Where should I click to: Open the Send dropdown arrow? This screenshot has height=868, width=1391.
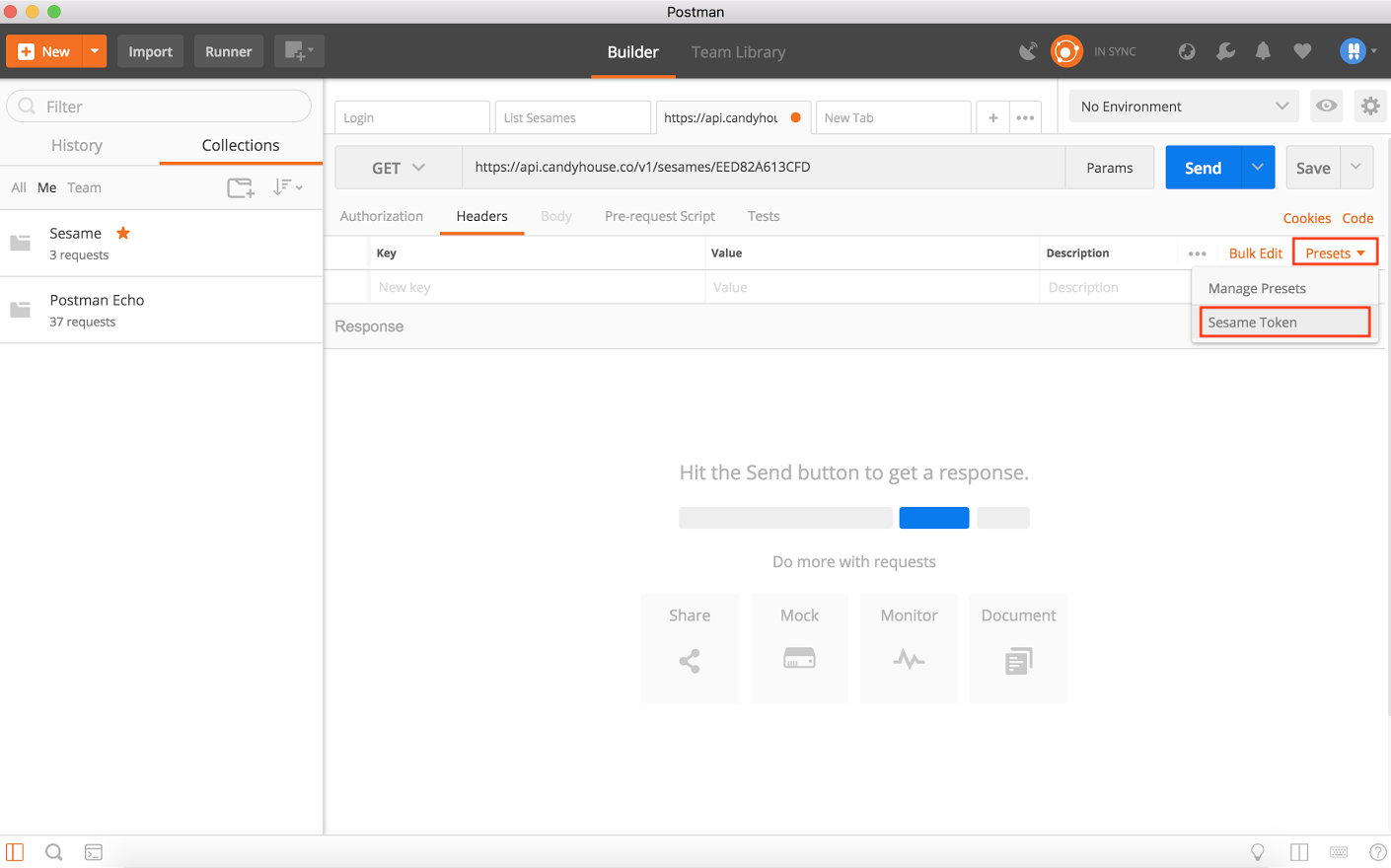1258,168
